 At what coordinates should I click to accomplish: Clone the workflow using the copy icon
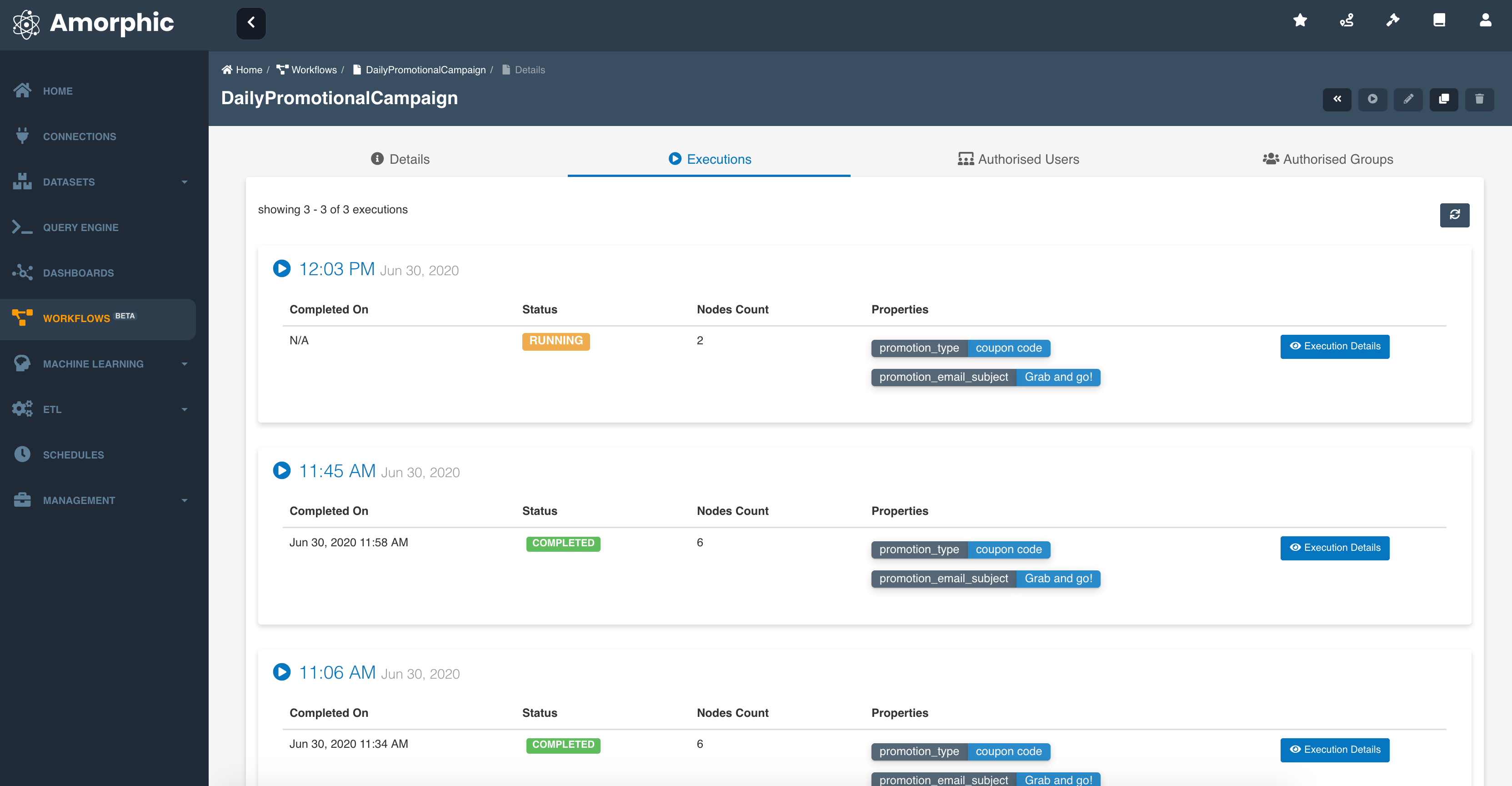1444,99
